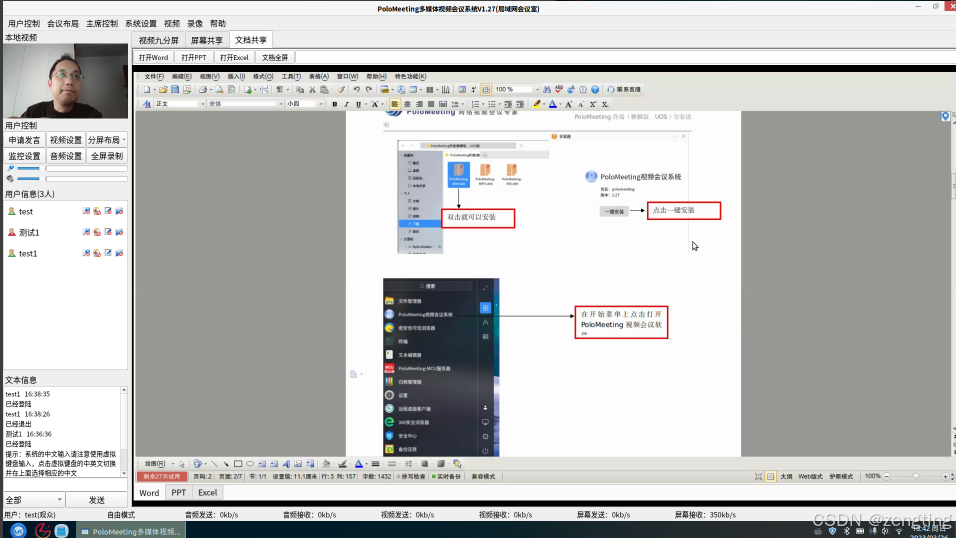Click the 打开Word button
956x538 pixels.
coord(153,57)
